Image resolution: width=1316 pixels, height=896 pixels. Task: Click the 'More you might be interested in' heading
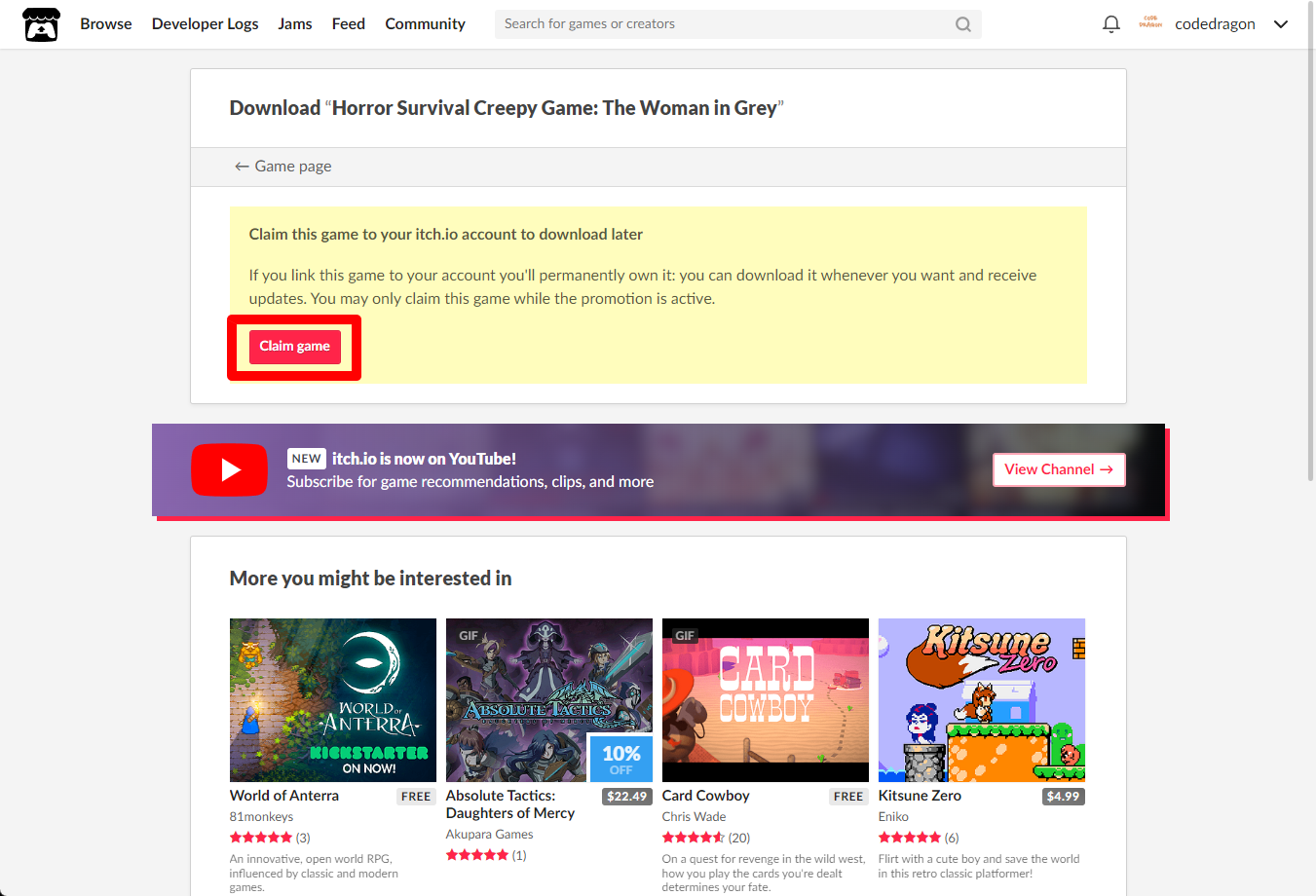(370, 579)
